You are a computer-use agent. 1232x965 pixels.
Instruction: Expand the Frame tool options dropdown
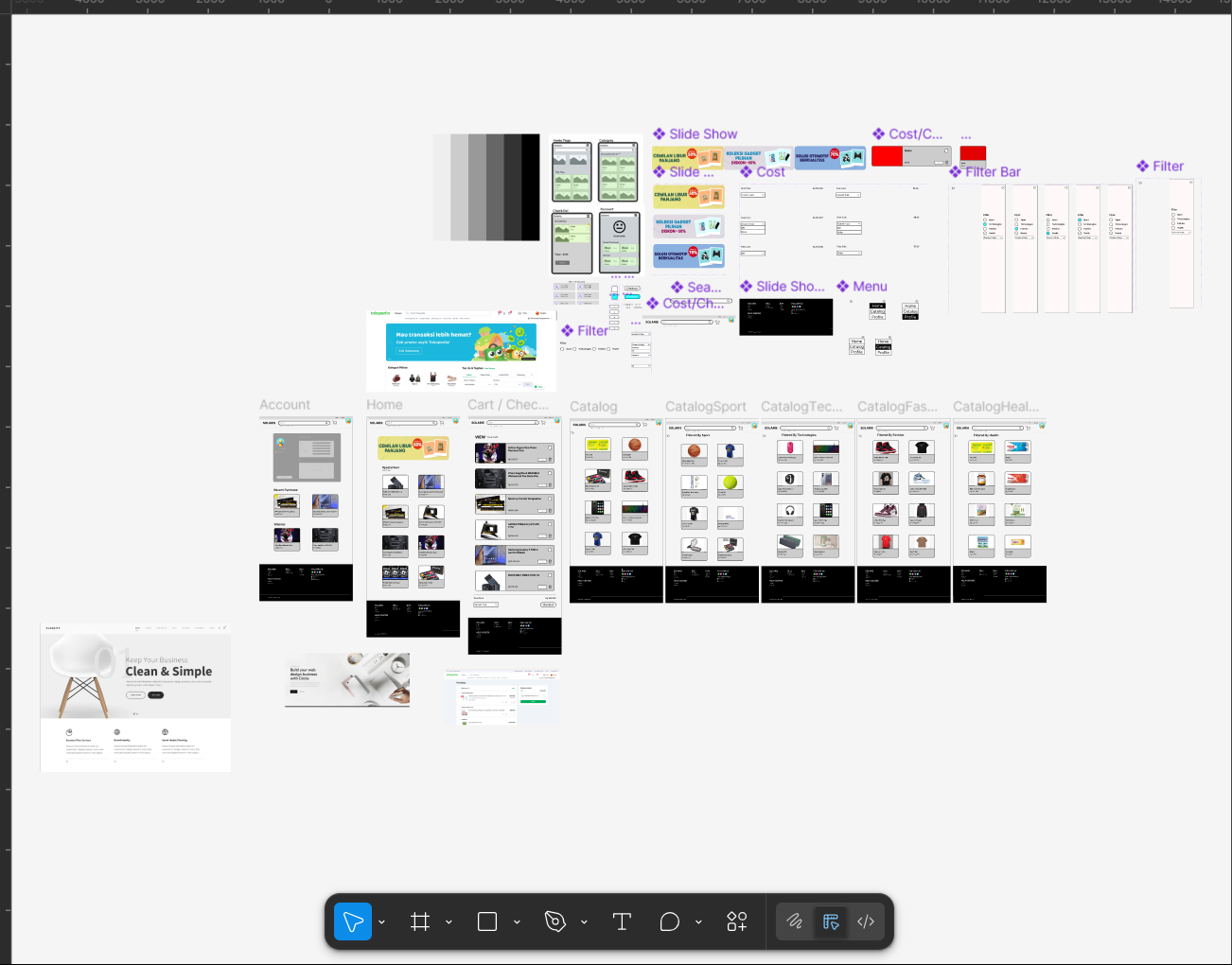(x=449, y=922)
